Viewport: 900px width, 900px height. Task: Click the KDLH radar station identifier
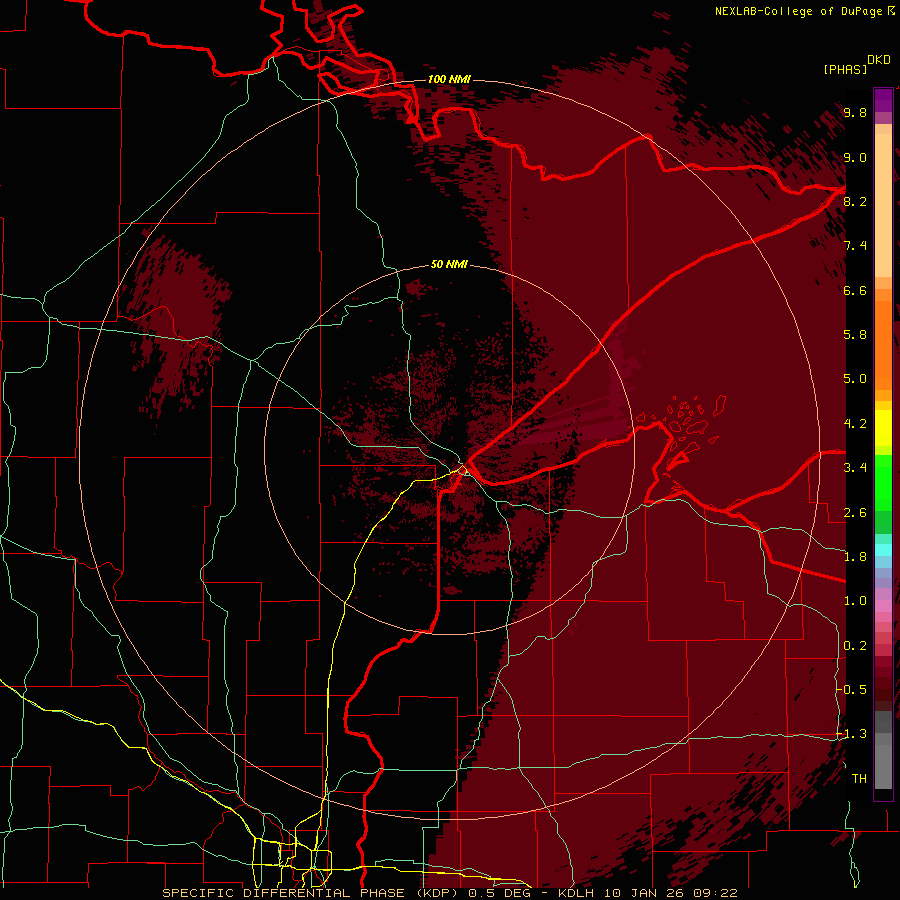(x=579, y=893)
